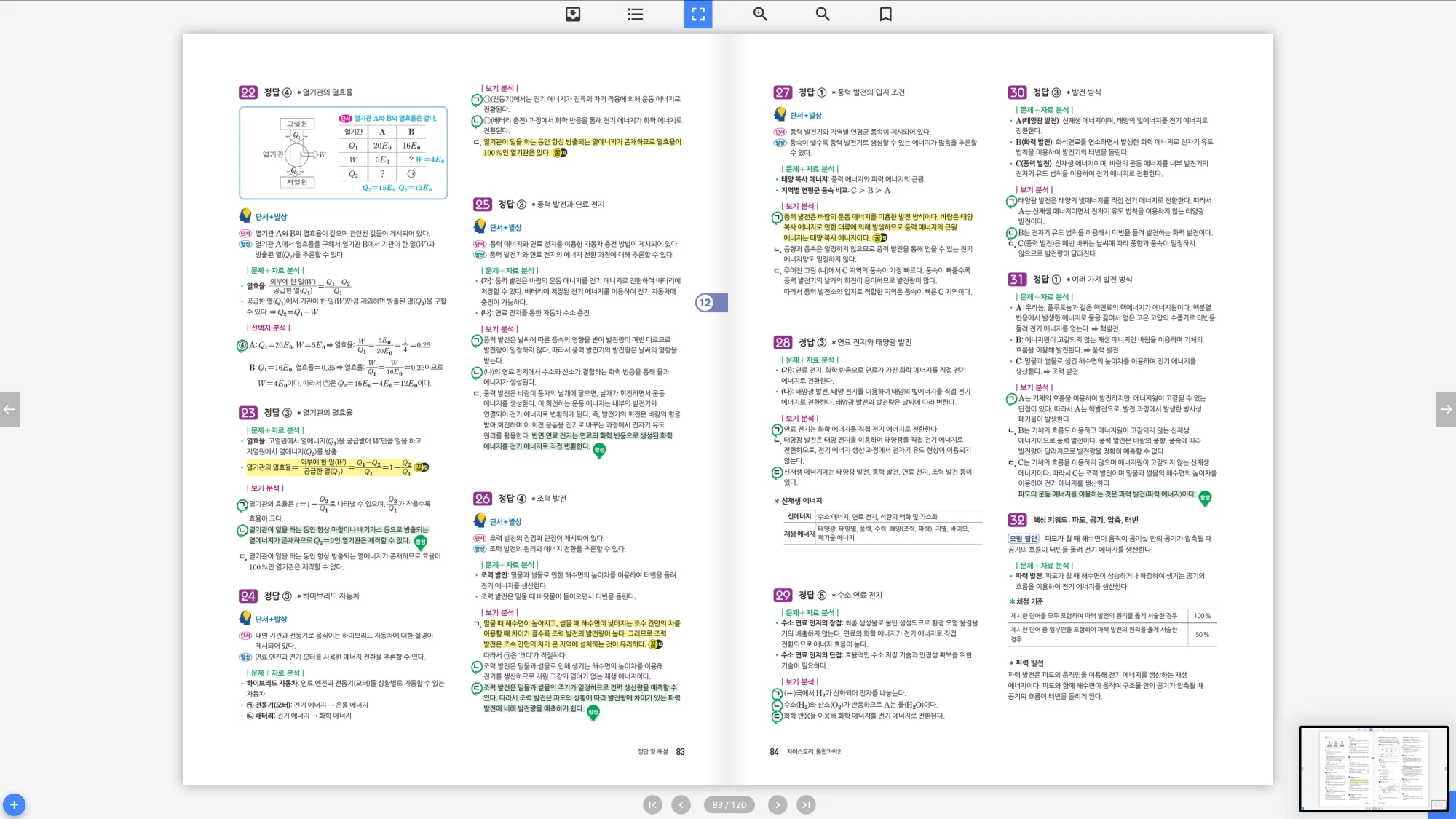Open the table of contents list
Viewport: 1456px width, 819px height.
coord(635,14)
